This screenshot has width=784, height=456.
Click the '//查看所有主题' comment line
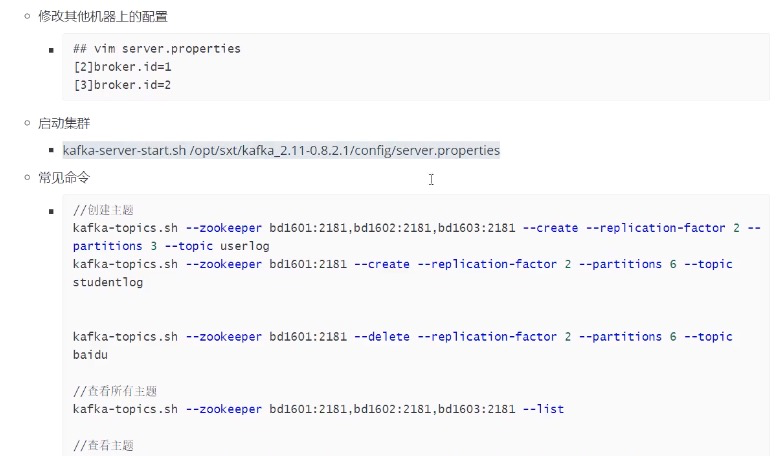(x=115, y=391)
